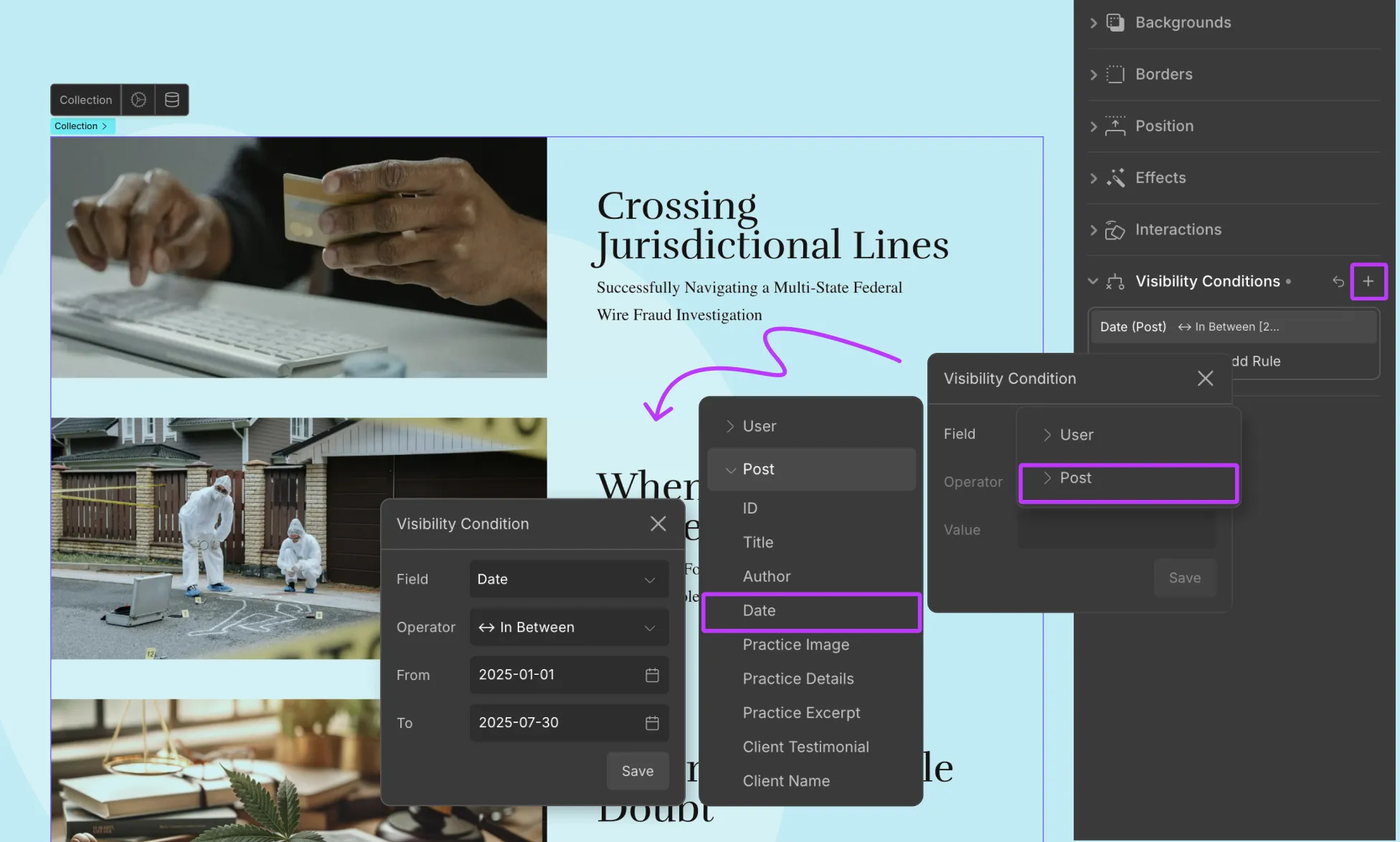Open the From date calendar picker

tap(652, 675)
